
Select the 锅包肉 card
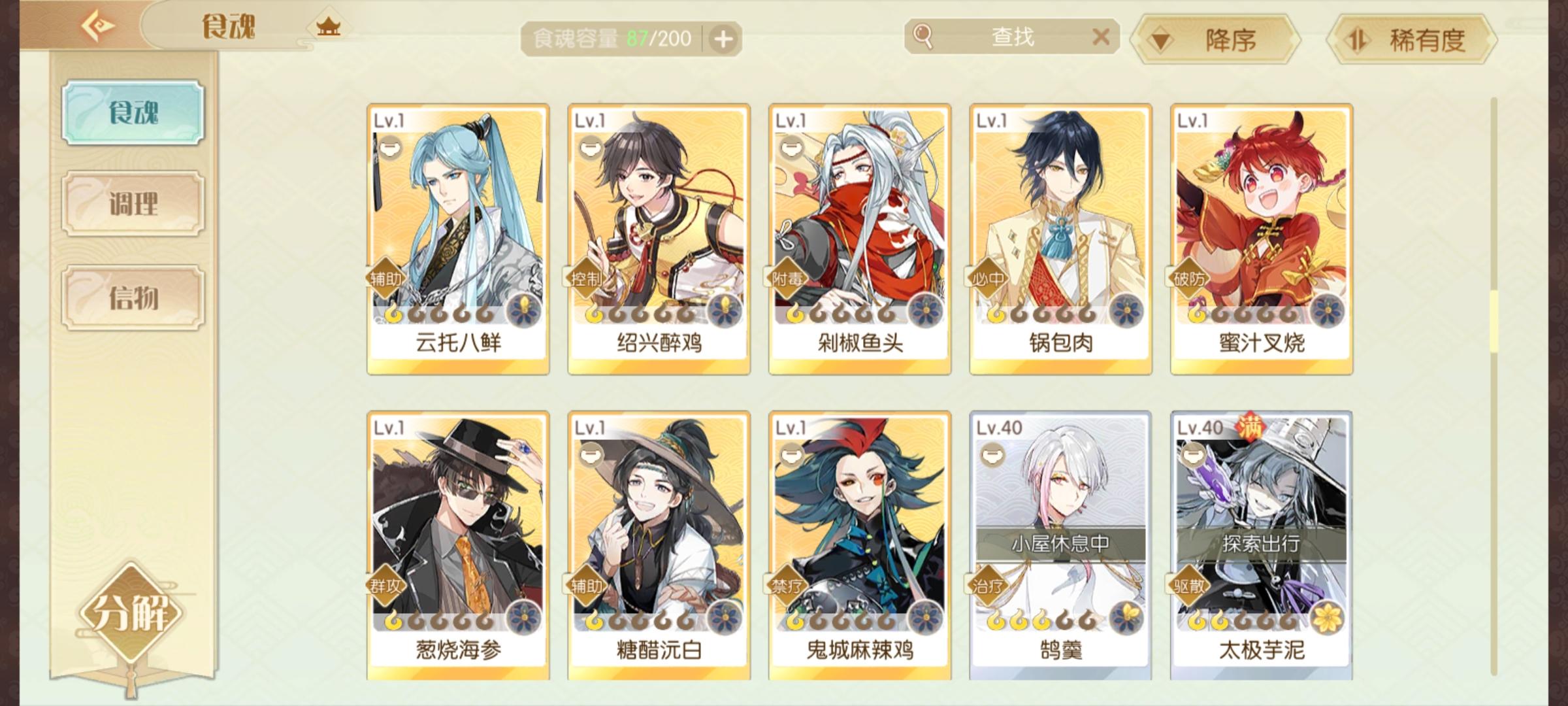click(1060, 239)
